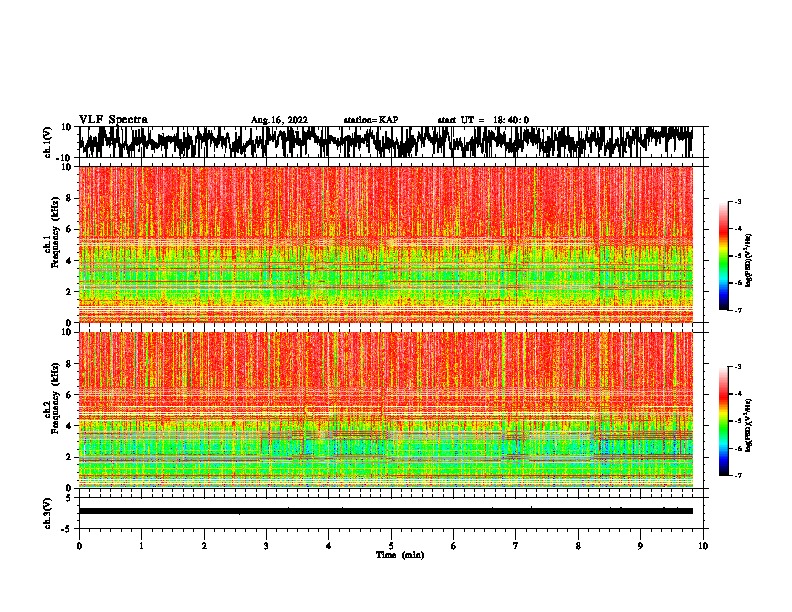792x612 pixels.
Task: Click the ch.1 spectrogram panel
Action: pyautogui.click(x=386, y=244)
